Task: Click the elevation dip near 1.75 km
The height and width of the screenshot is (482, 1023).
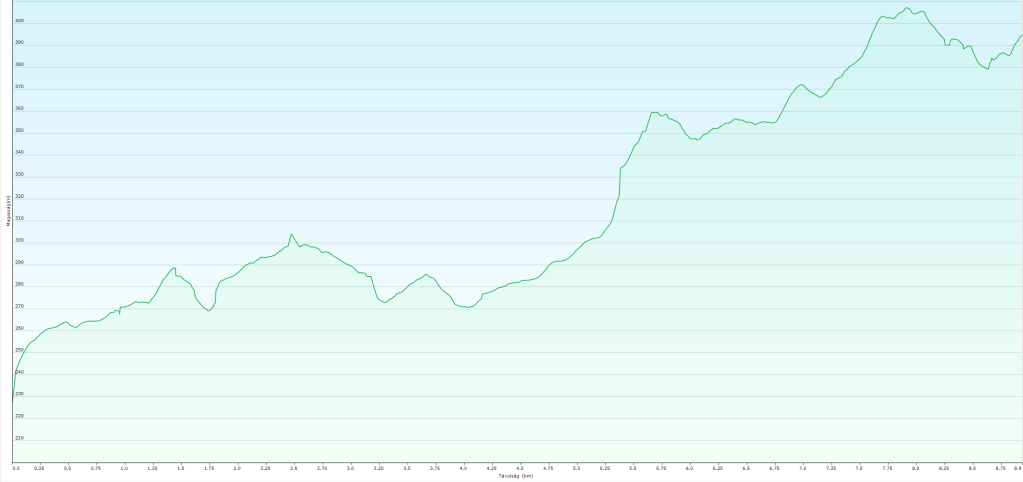Action: click(209, 311)
